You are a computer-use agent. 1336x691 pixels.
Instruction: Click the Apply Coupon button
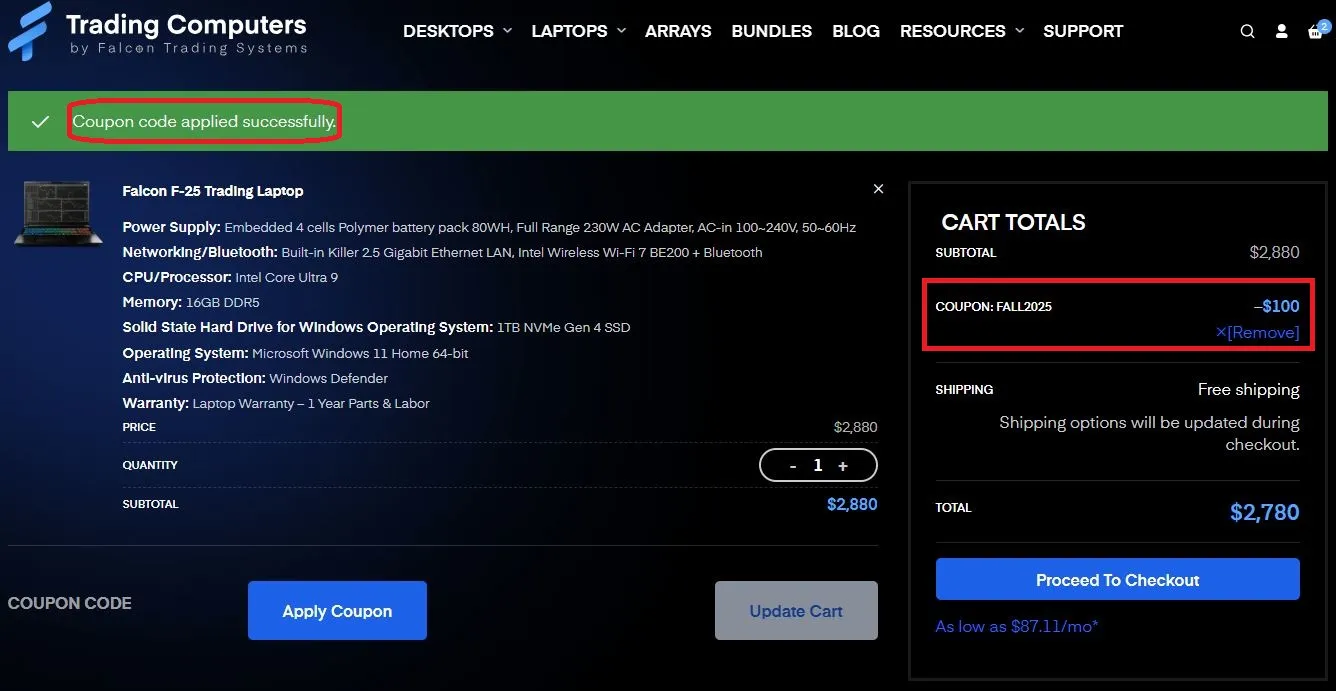tap(337, 611)
